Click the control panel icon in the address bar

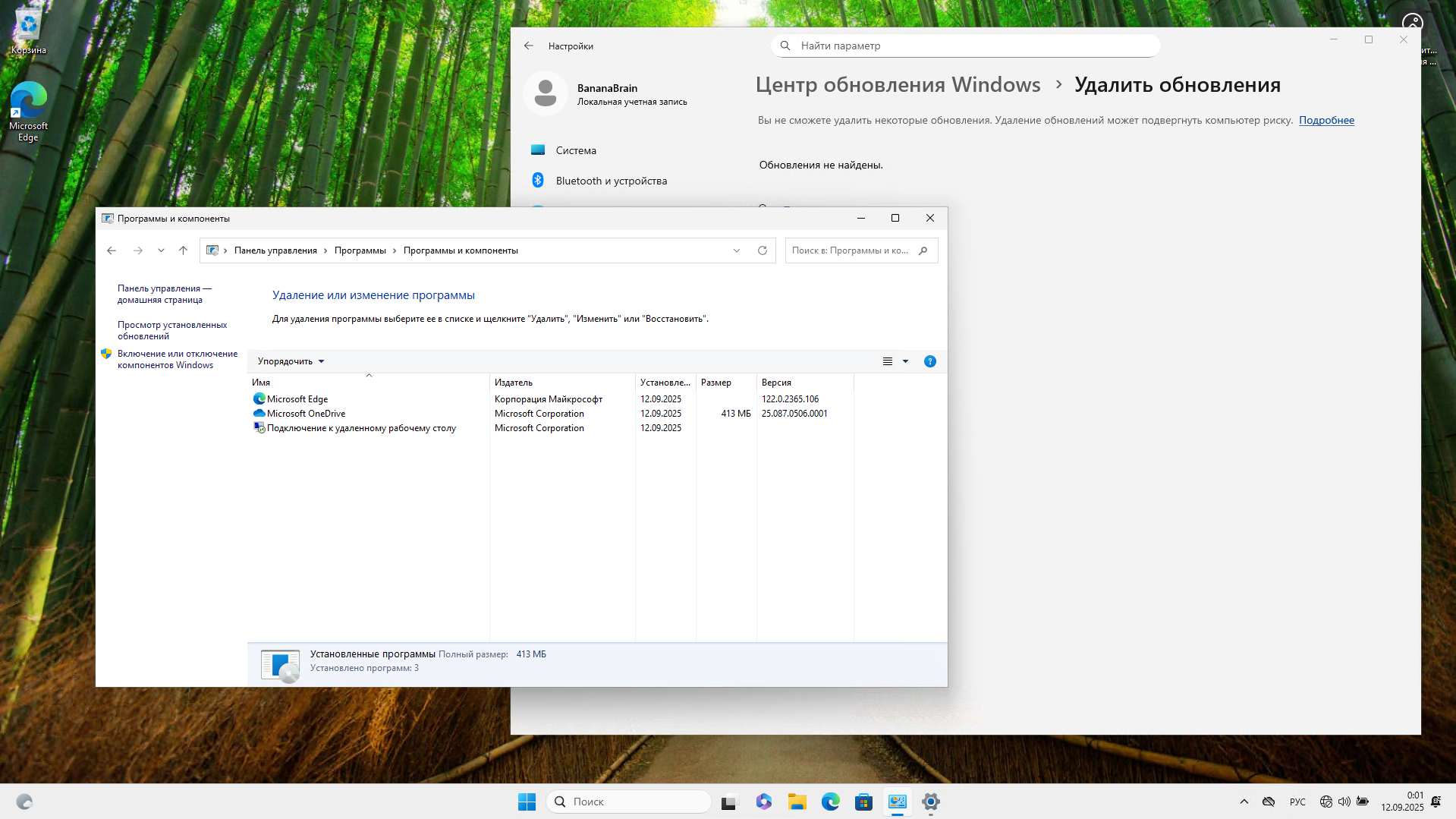212,250
